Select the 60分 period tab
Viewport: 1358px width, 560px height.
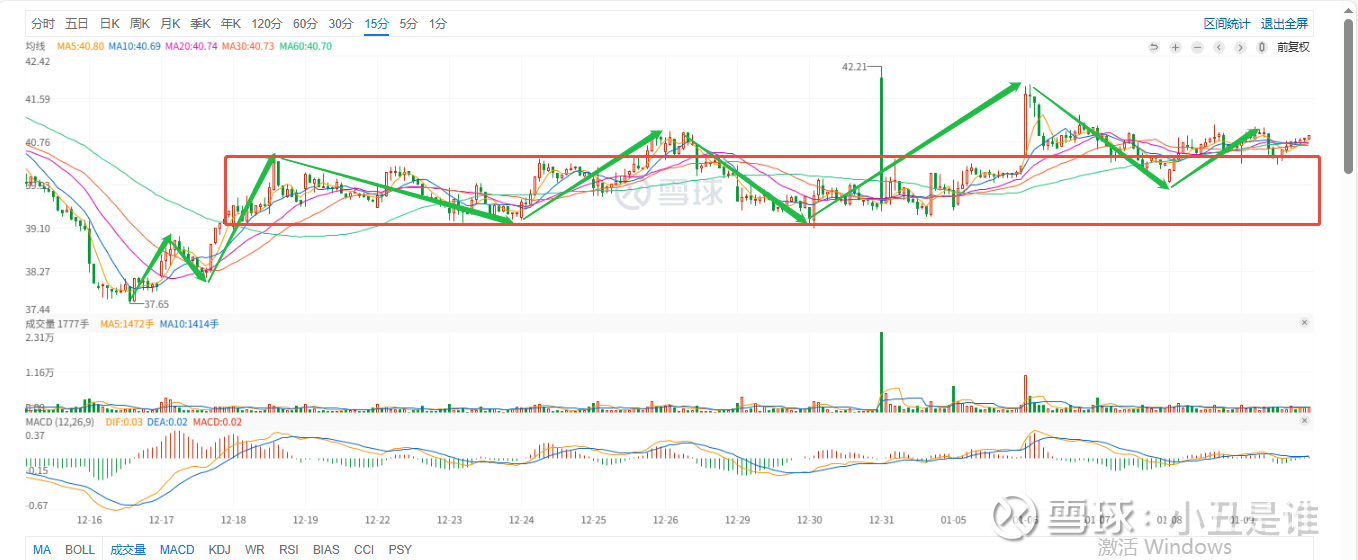[x=305, y=23]
